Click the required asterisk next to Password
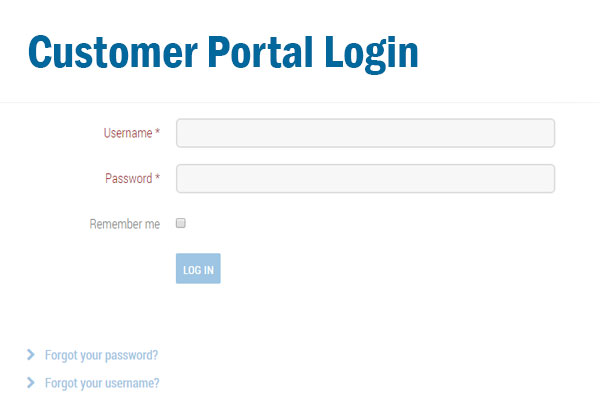The width and height of the screenshot is (600, 400). point(157,177)
